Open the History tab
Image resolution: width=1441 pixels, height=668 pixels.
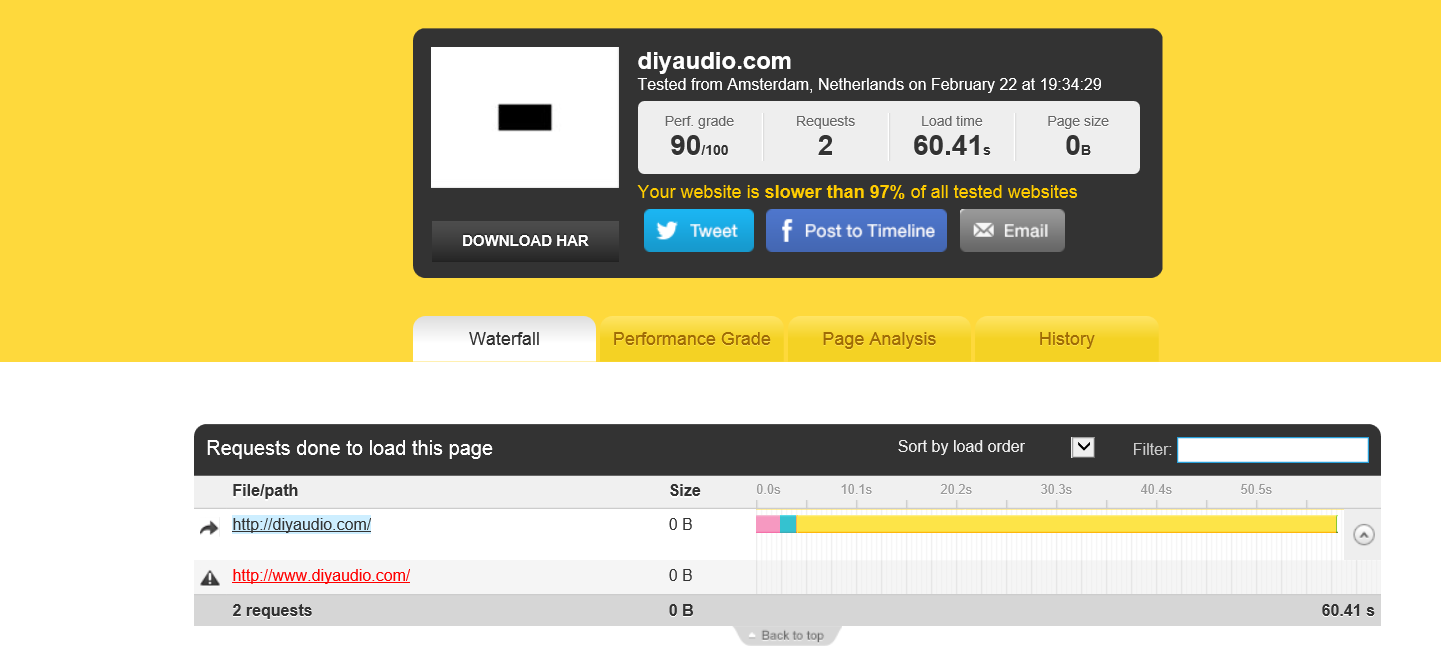(x=1066, y=339)
